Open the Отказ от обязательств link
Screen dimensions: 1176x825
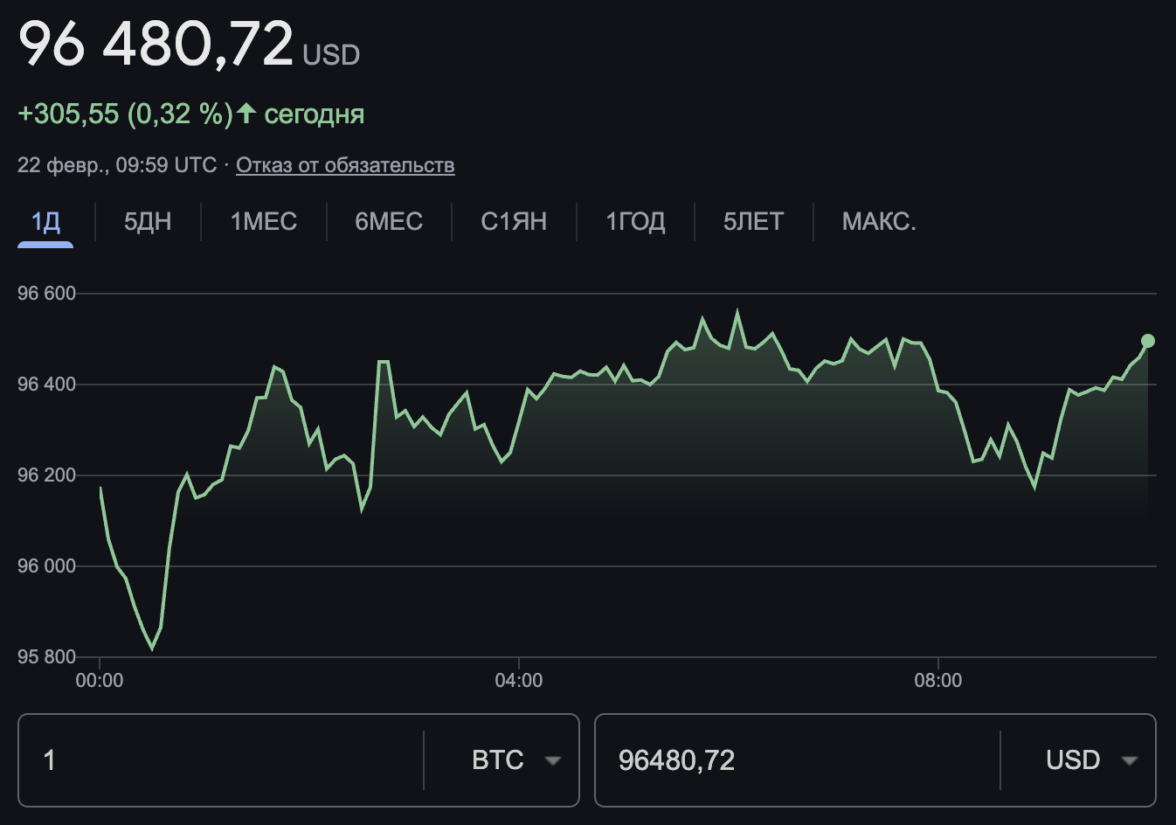point(345,165)
